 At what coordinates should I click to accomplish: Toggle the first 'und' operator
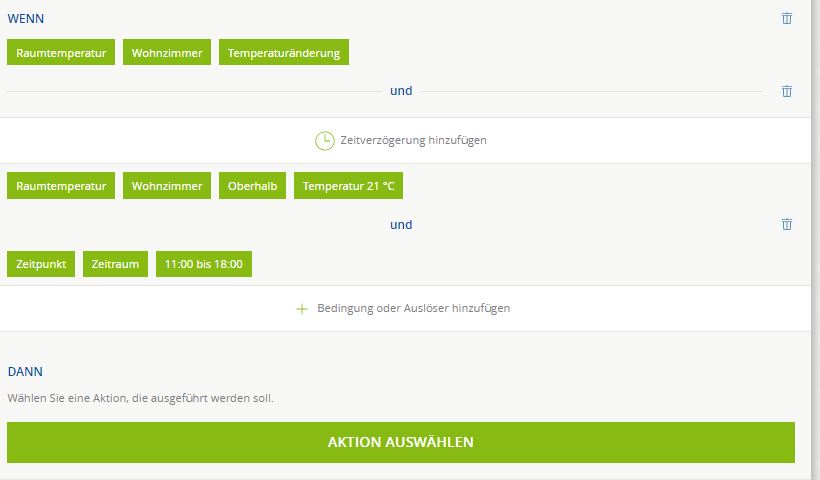point(401,91)
